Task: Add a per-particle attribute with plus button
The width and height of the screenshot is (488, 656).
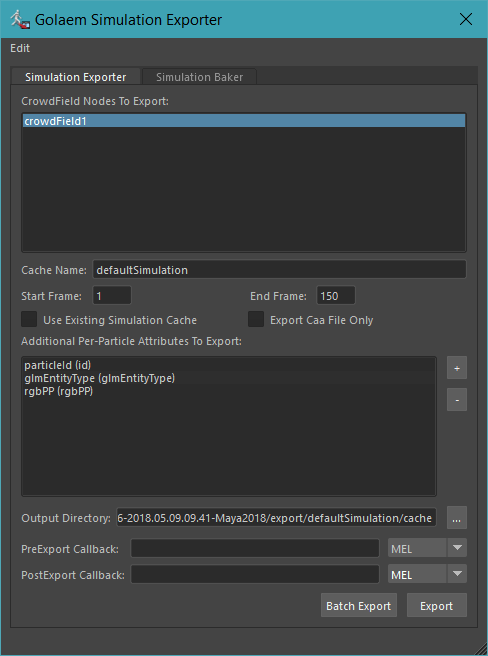Action: point(457,368)
